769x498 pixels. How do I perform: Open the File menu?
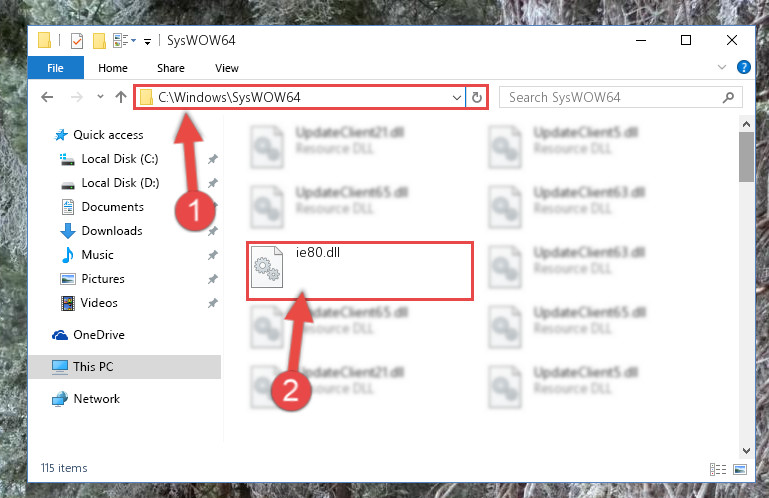(55, 68)
